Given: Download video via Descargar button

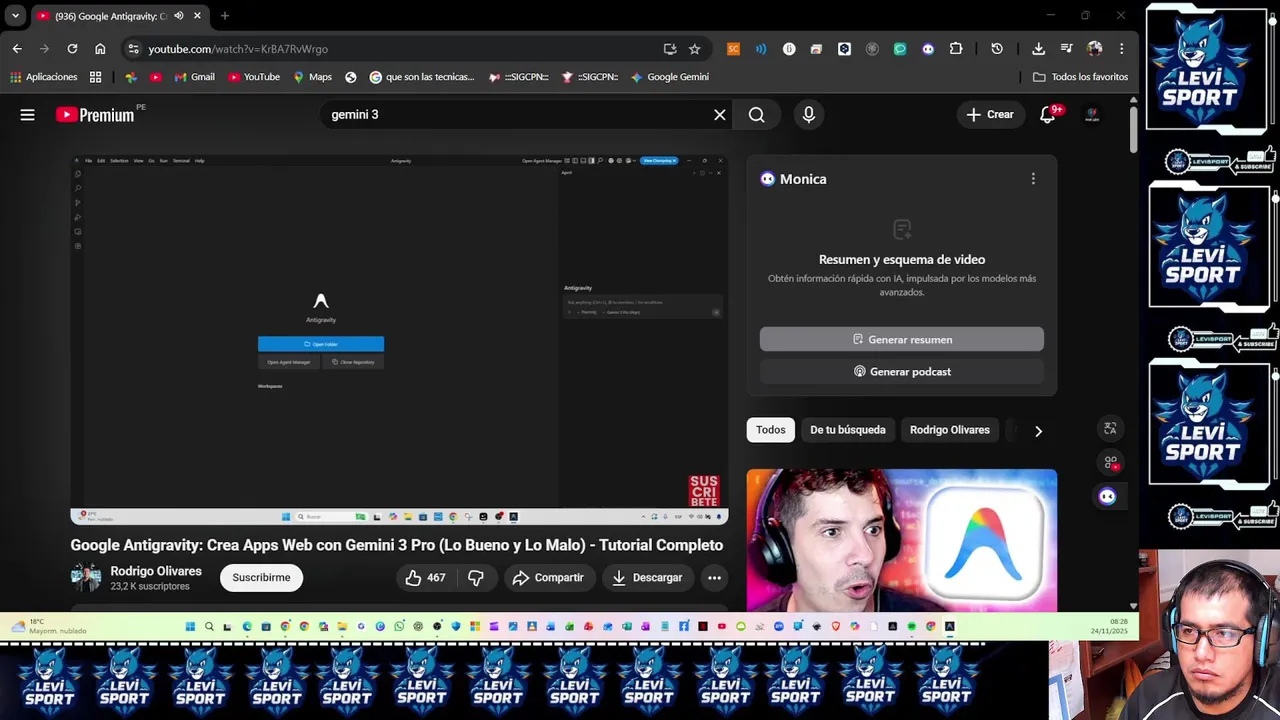Looking at the screenshot, I should point(647,578).
